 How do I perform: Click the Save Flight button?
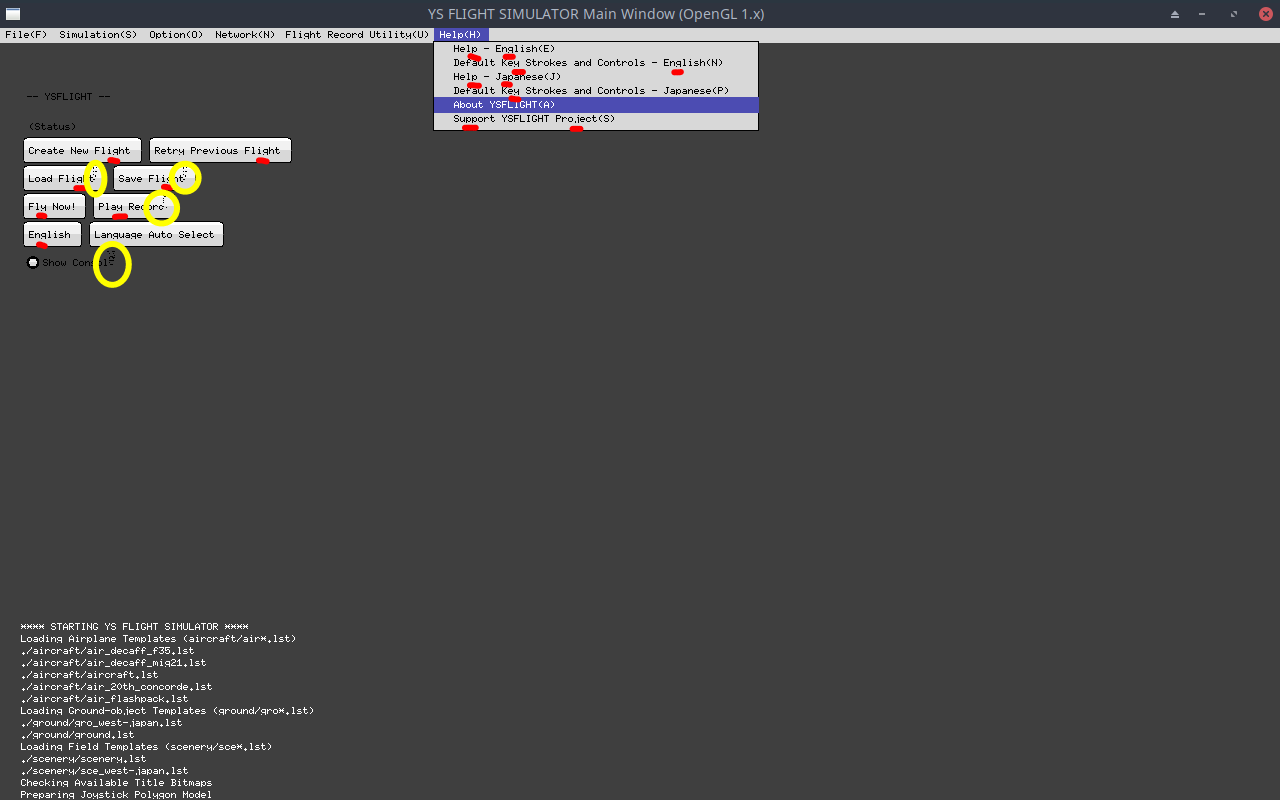(152, 179)
